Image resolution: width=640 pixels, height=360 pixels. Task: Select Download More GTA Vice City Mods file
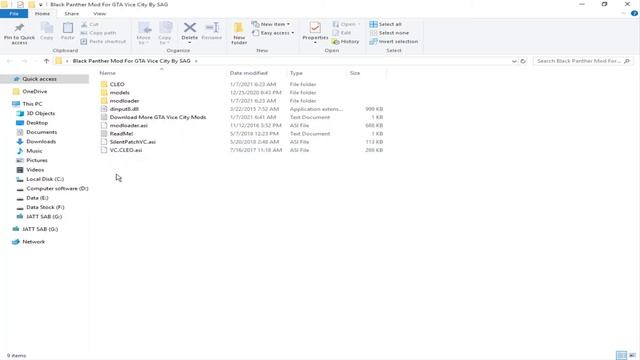(x=158, y=117)
